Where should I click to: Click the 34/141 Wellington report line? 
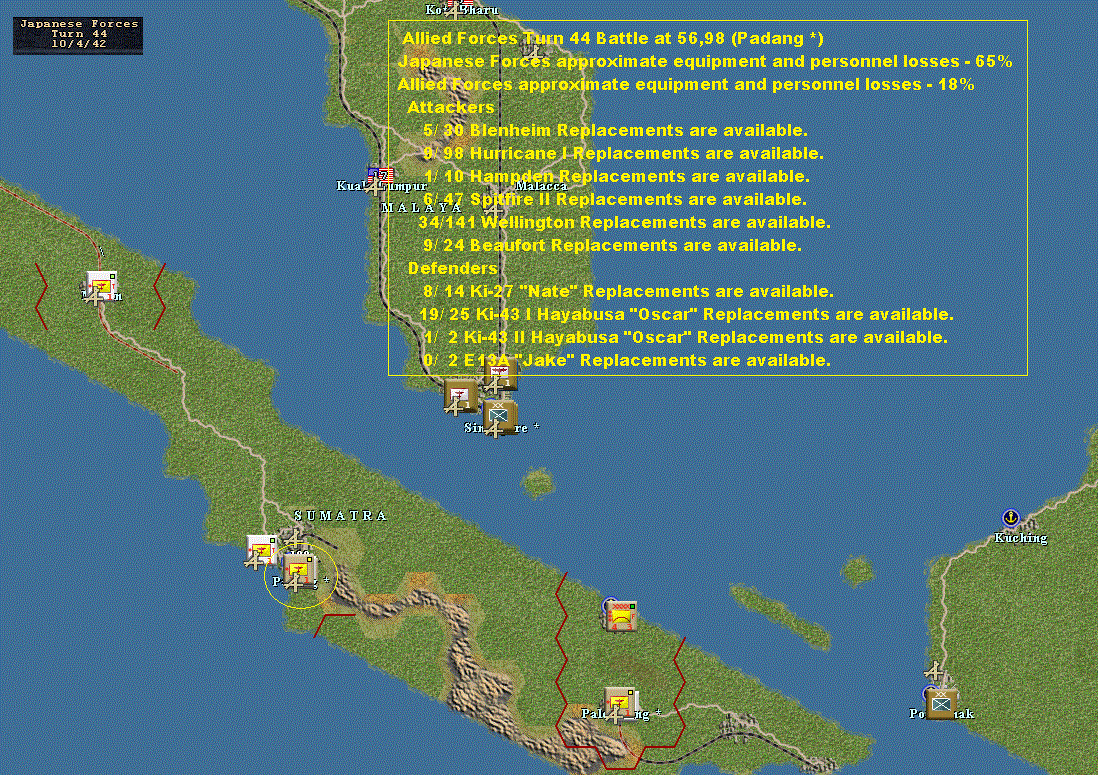click(625, 223)
